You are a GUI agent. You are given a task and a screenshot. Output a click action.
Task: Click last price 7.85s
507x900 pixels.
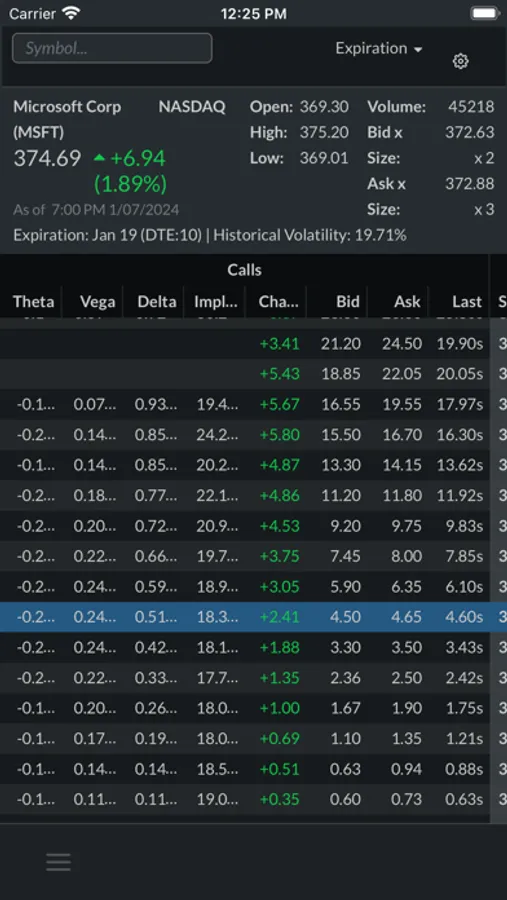(463, 557)
